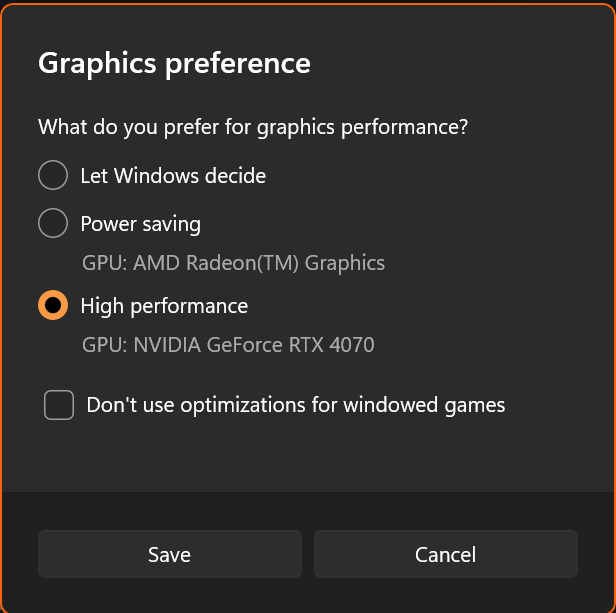
Task: Click the AMD Radeon(TM) Graphics GPU text
Action: [233, 263]
